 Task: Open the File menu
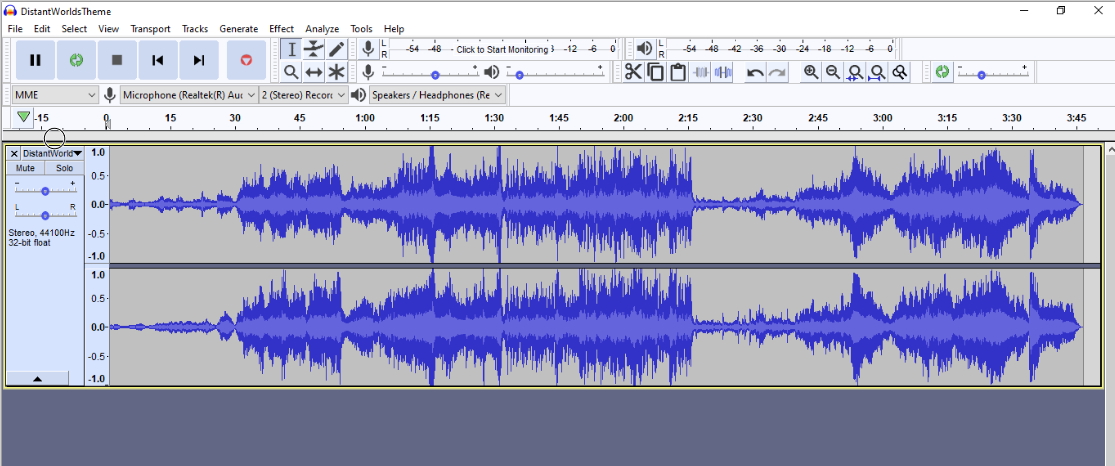pos(15,28)
